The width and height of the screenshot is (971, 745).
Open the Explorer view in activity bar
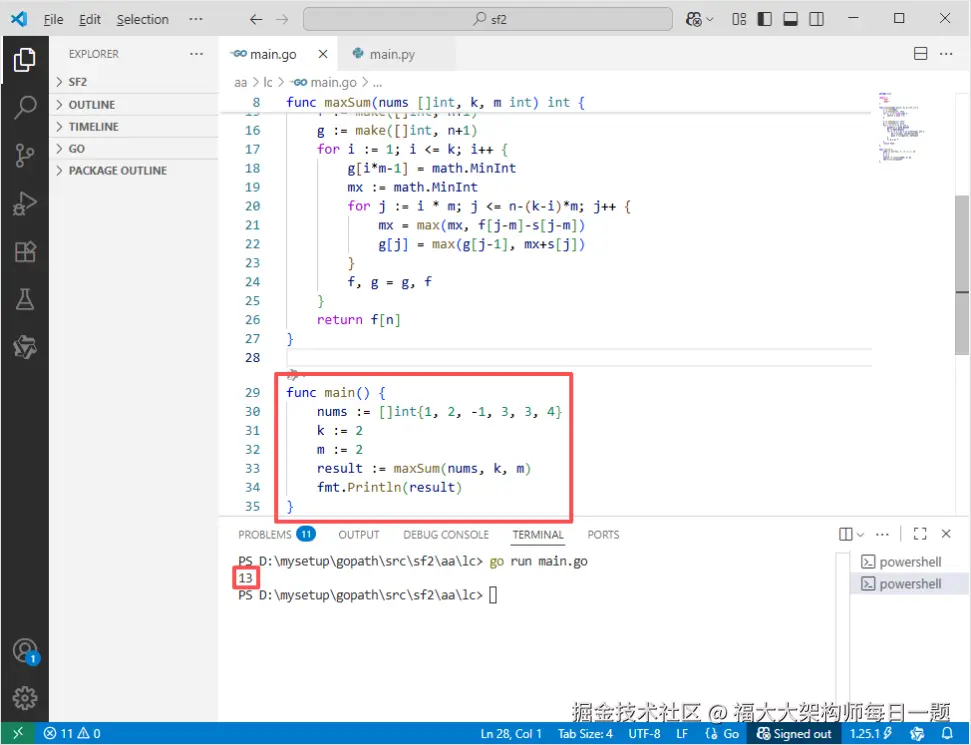(25, 60)
